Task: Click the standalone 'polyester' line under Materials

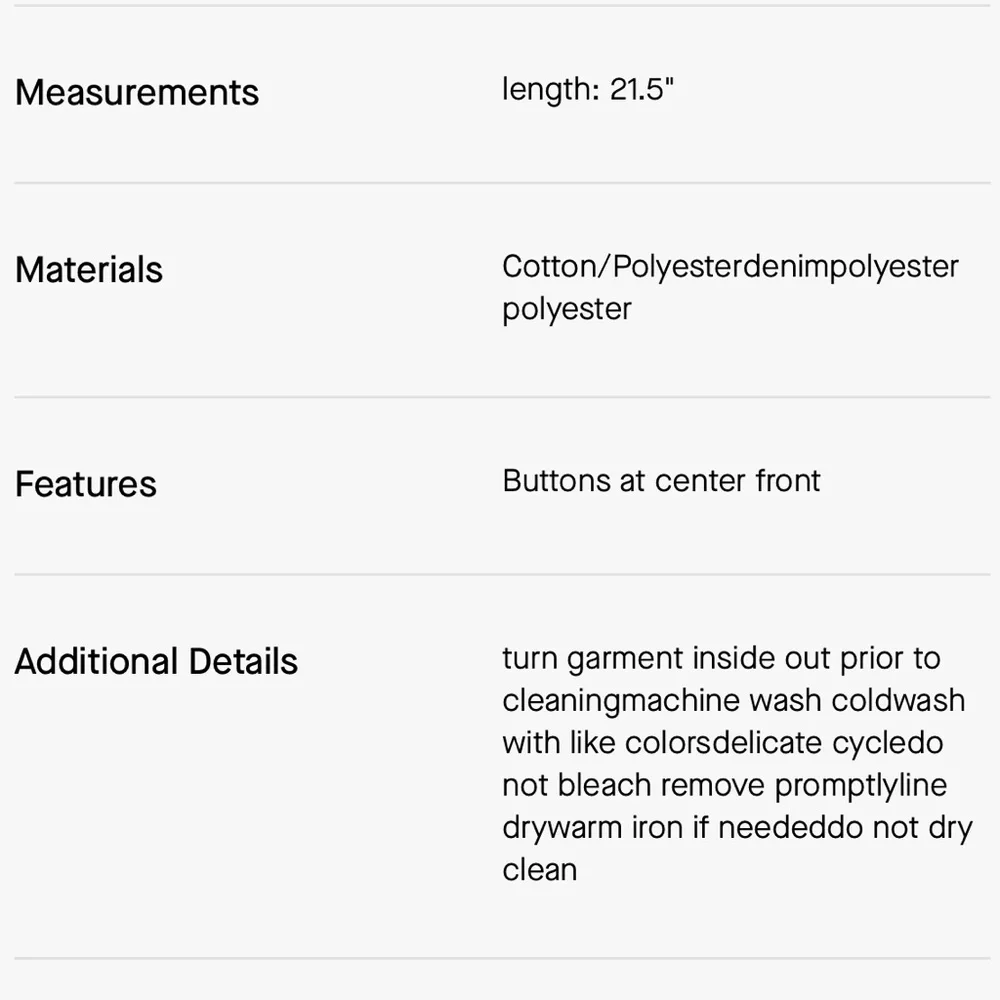Action: coord(567,309)
